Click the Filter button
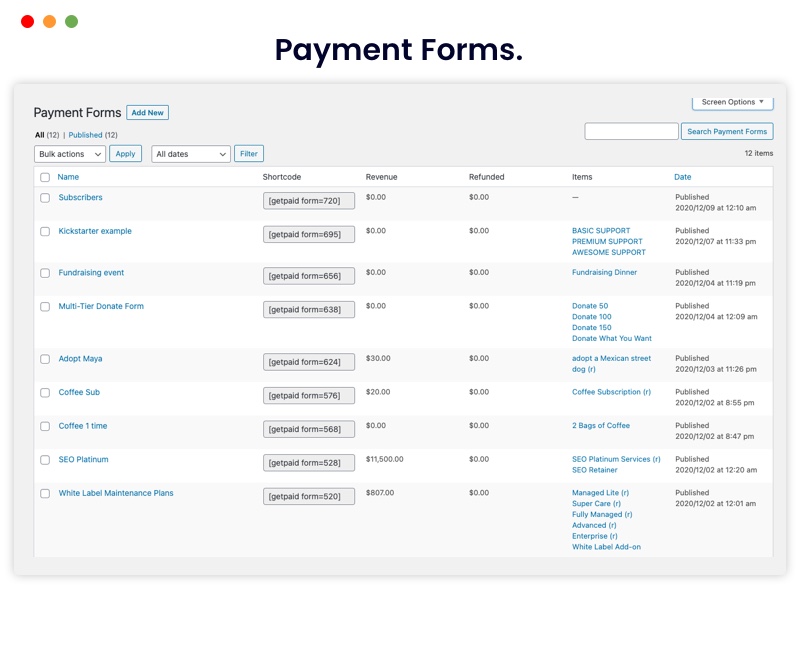Screen dimensions: 800x660 pyautogui.click(x=249, y=154)
